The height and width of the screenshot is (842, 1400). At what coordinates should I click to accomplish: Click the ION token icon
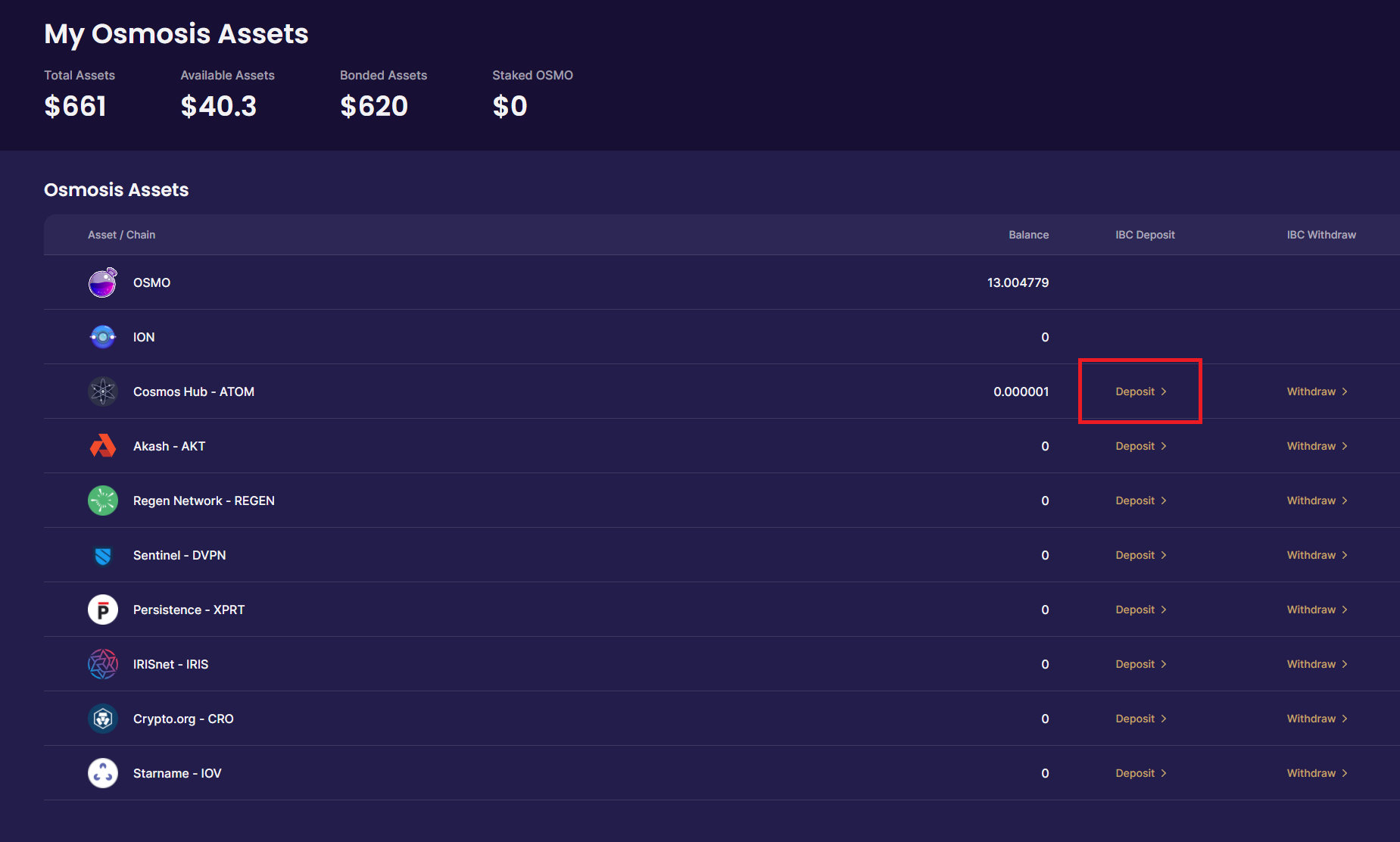coord(103,337)
